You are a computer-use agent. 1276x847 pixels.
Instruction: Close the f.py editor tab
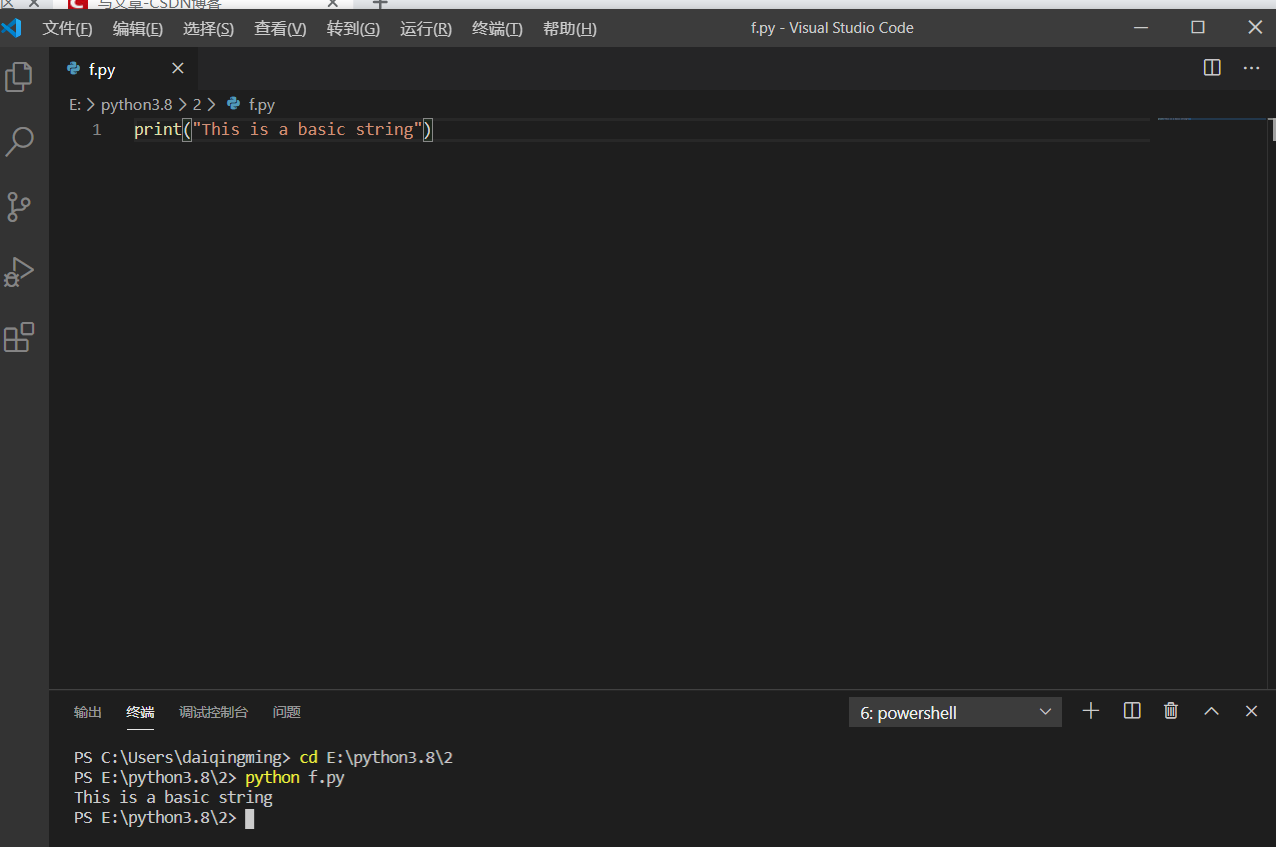pos(178,68)
